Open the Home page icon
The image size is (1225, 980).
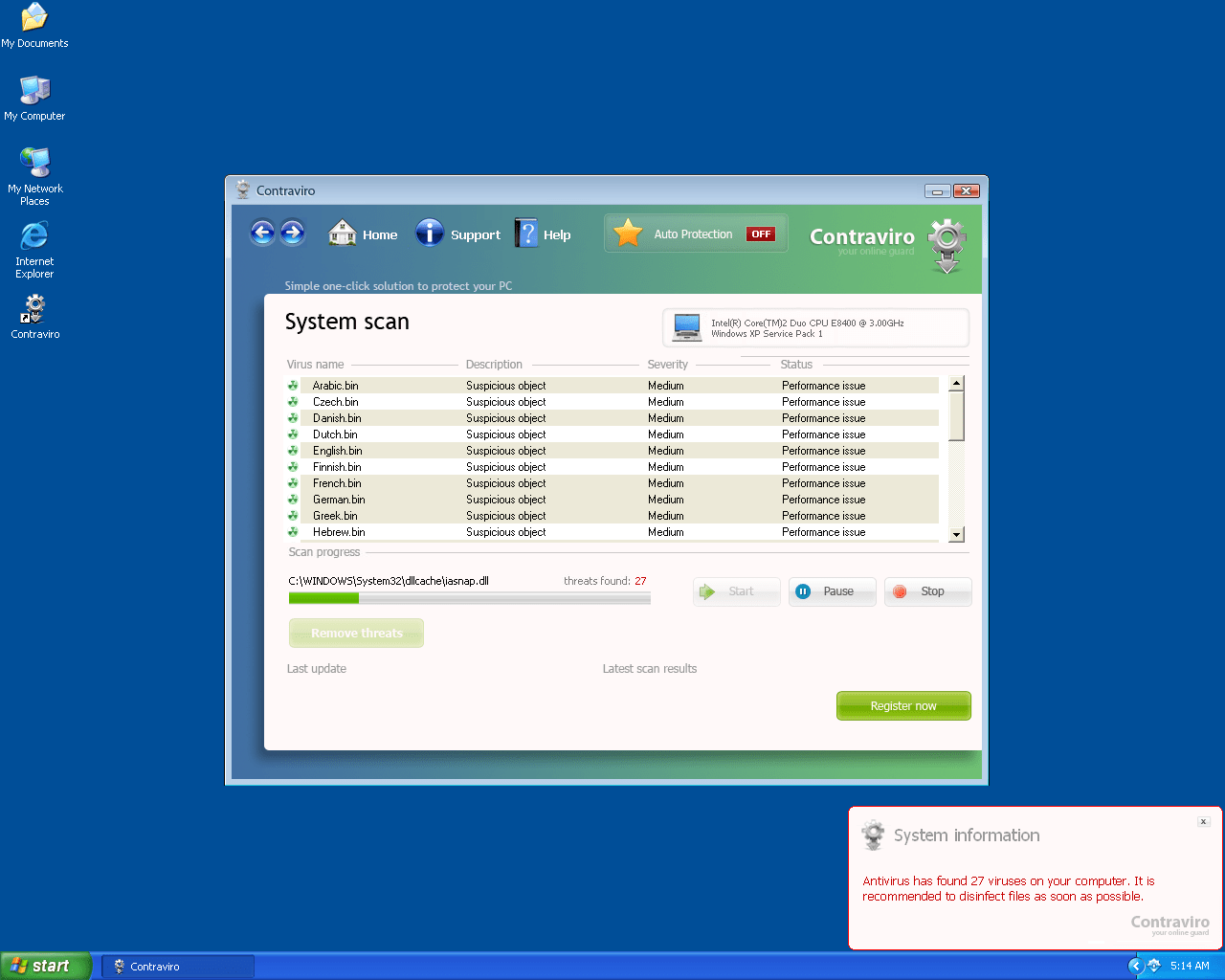(x=343, y=233)
